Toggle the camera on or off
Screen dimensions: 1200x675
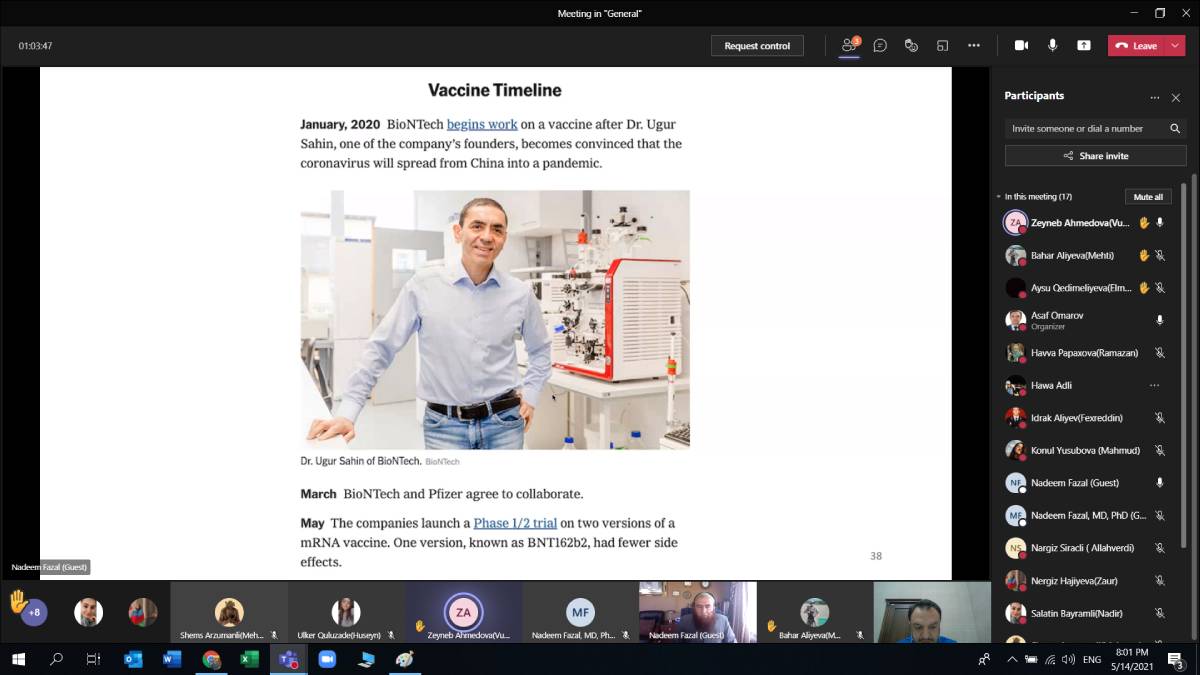pyautogui.click(x=1021, y=45)
